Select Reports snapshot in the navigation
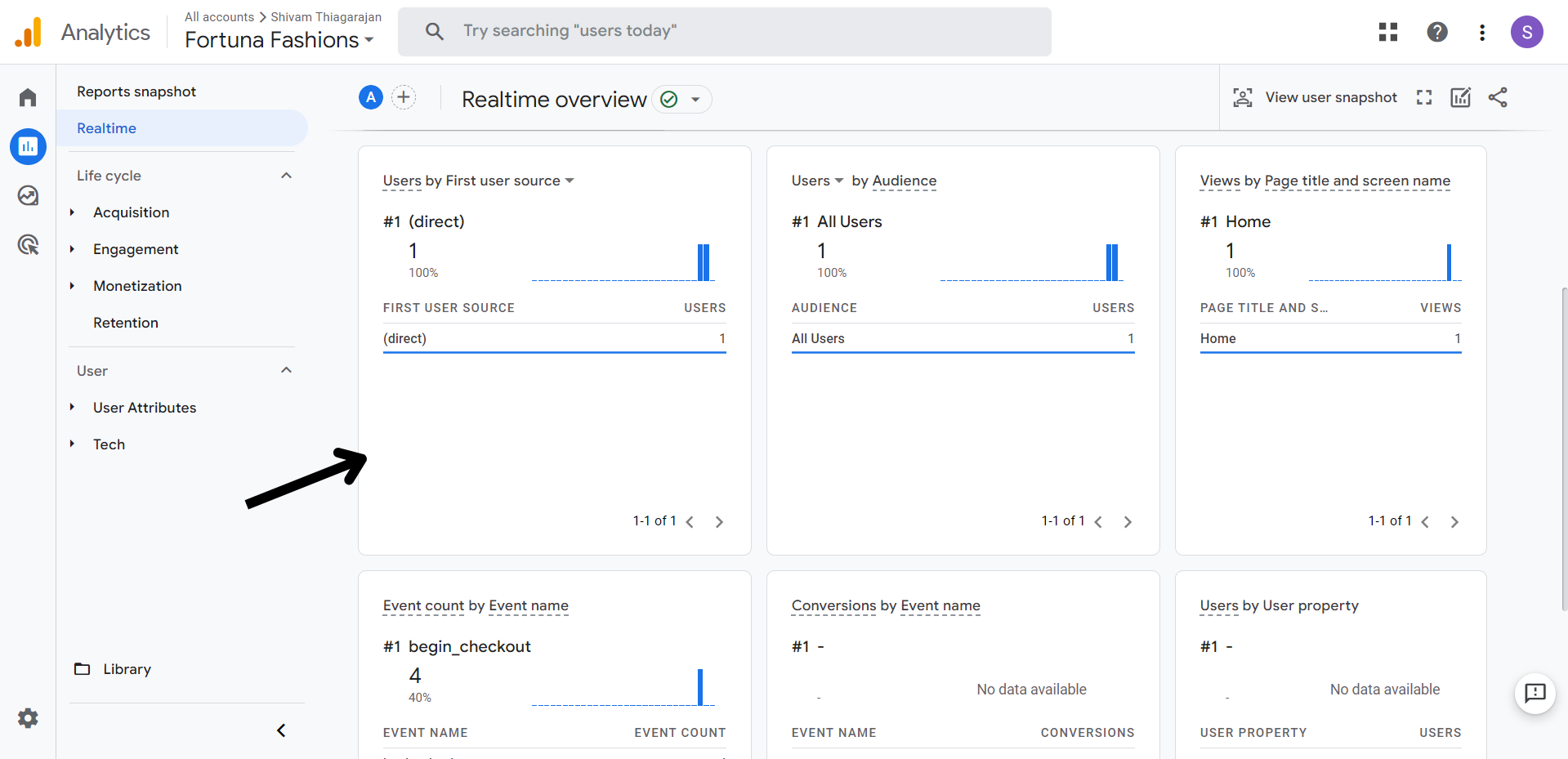 coord(136,91)
